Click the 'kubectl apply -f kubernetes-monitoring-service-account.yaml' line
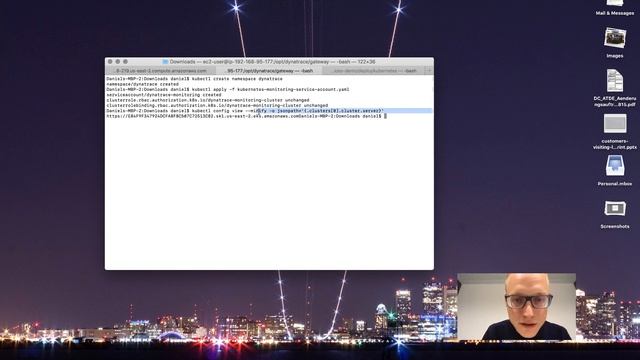The width and height of the screenshot is (640, 360). click(x=228, y=89)
